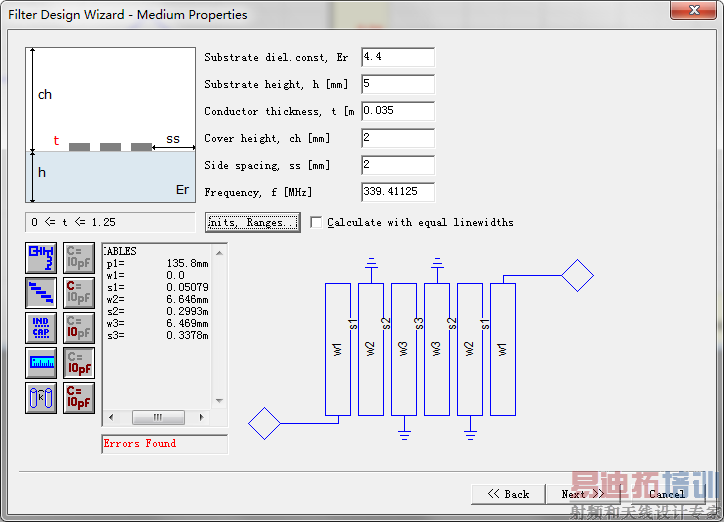The image size is (724, 522).
Task: Click the fourth C=10pF icon with red 10pF
Action: tap(79, 363)
